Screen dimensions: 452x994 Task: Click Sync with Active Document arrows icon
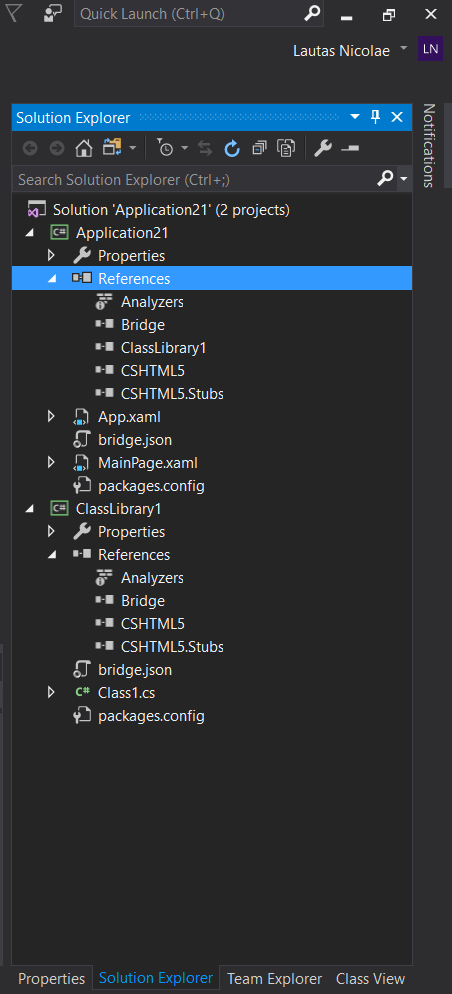[x=205, y=148]
